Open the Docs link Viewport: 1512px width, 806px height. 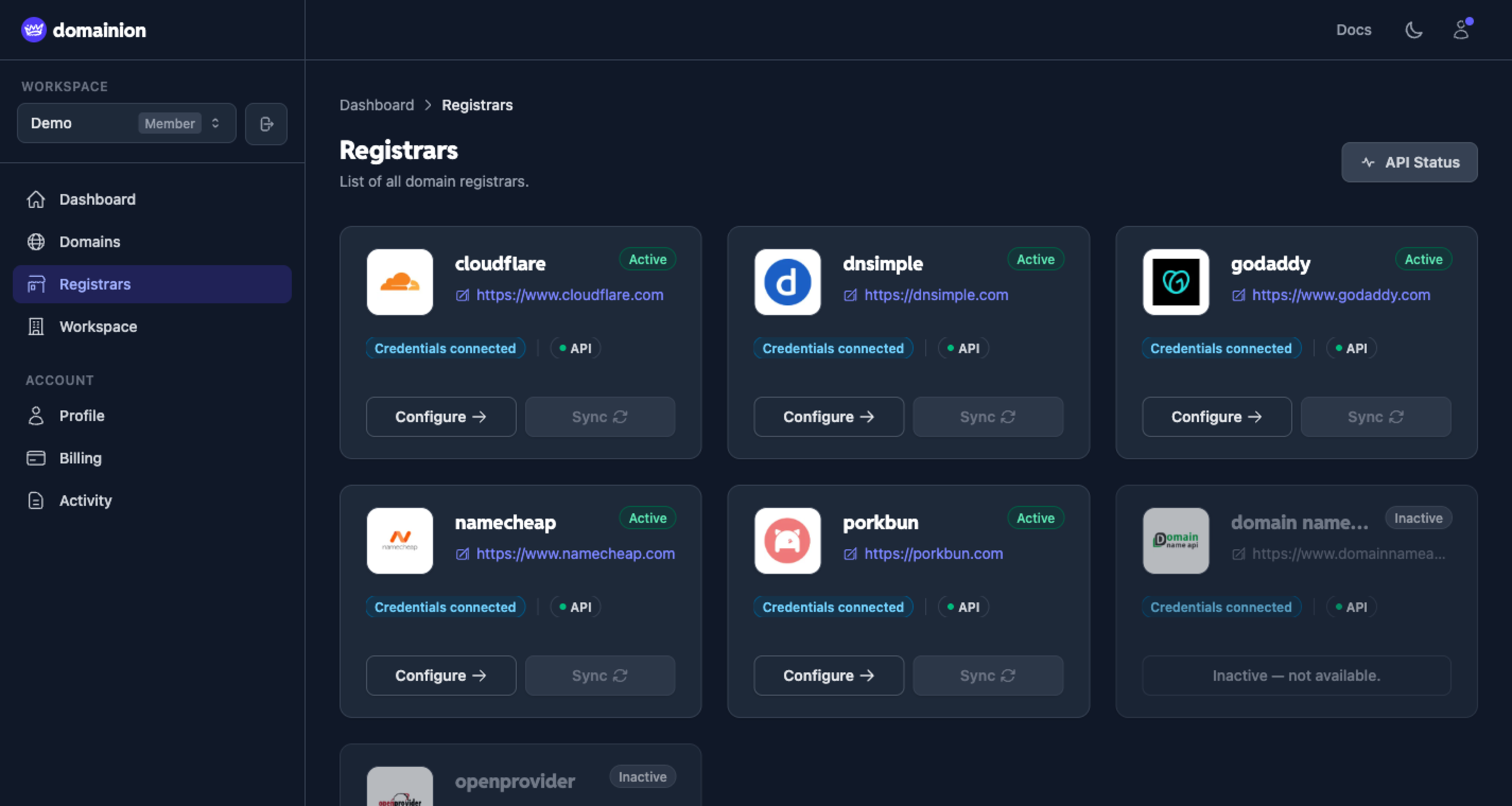(1353, 30)
